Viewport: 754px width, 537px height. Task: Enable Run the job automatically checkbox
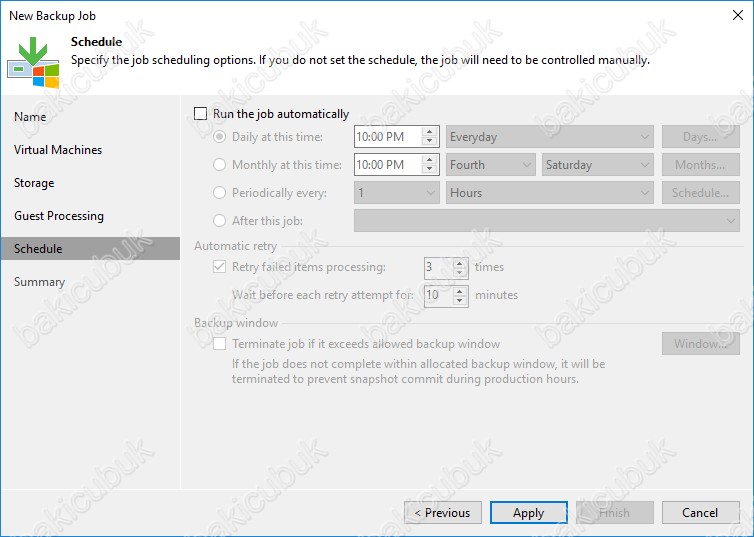200,113
